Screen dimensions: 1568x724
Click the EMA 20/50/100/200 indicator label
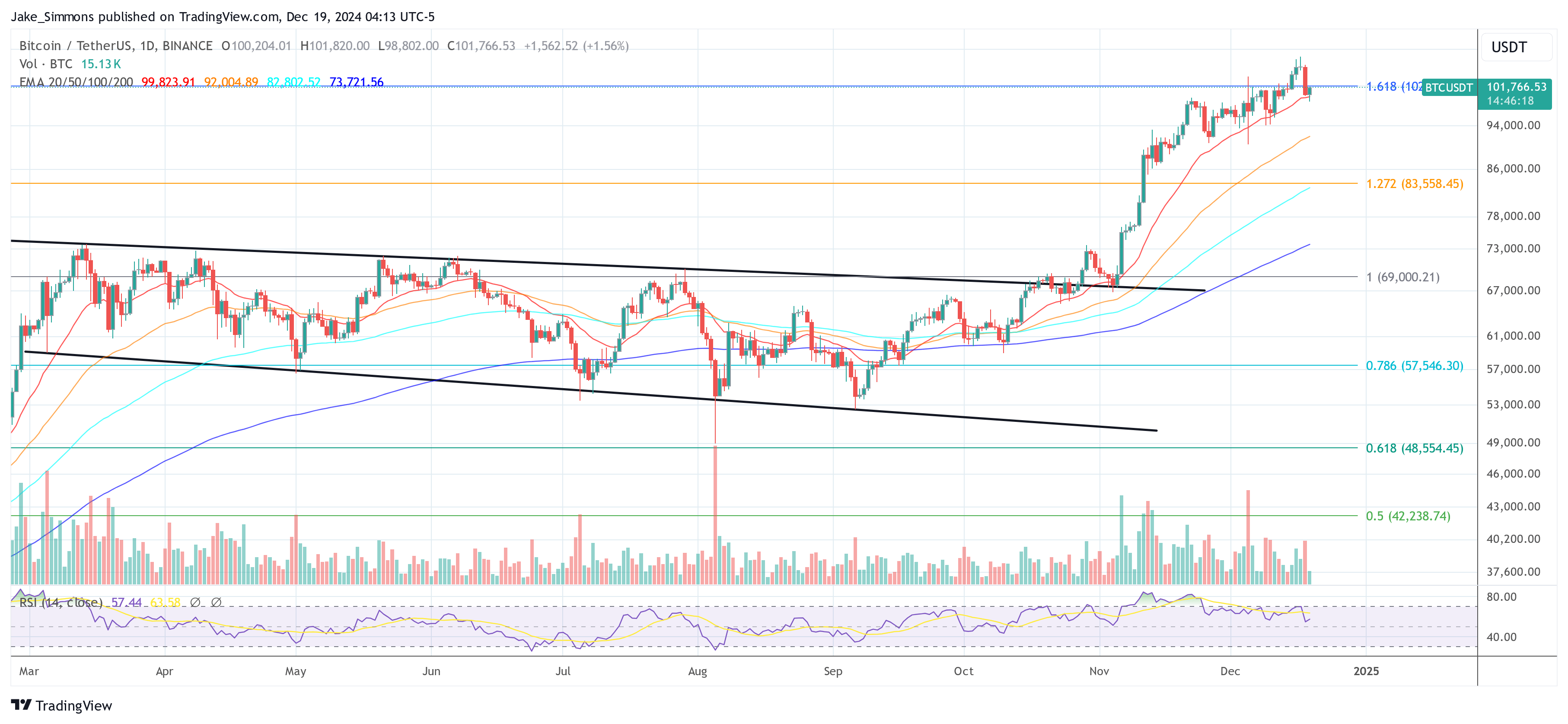[76, 82]
